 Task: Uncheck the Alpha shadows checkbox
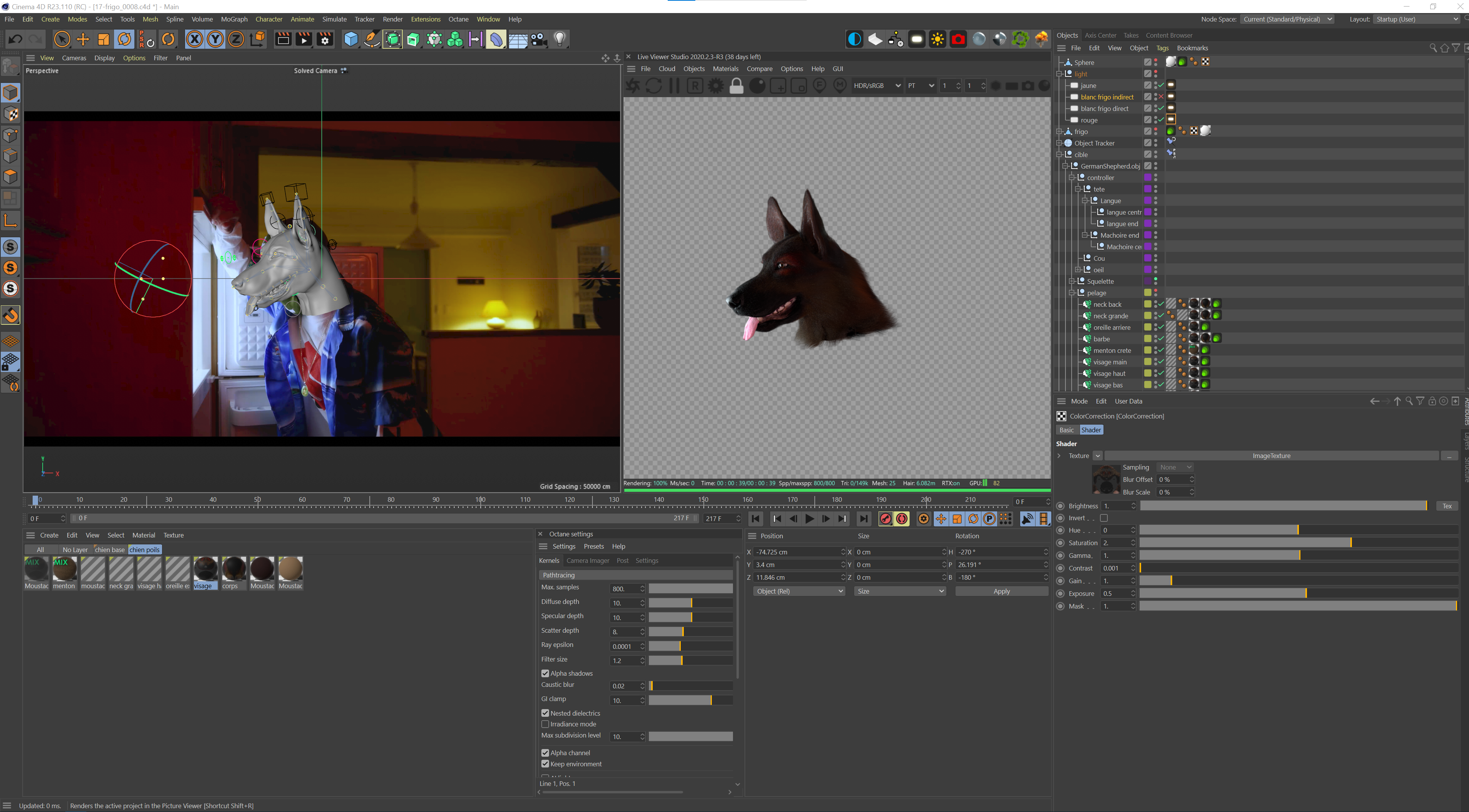tap(545, 673)
